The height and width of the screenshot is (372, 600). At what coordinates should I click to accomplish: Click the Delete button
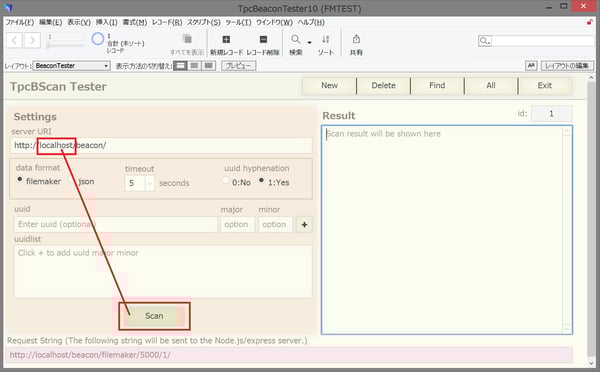tap(383, 85)
